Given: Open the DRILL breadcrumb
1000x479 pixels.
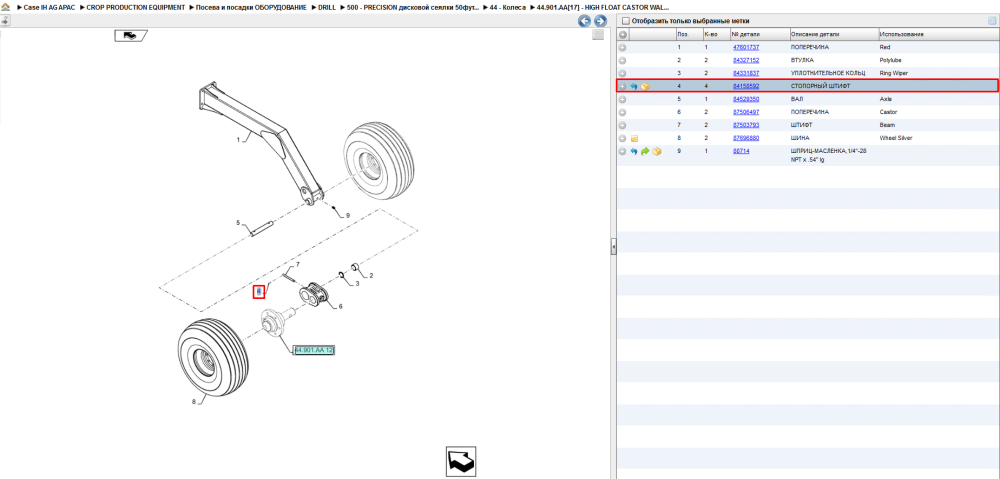Looking at the screenshot, I should (327, 7).
